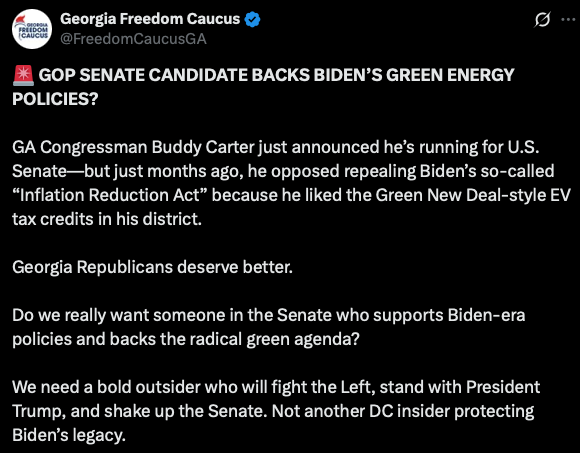The height and width of the screenshot is (453, 580).
Task: Click the Green New Deal-style EV phrase
Action: click(x=473, y=195)
